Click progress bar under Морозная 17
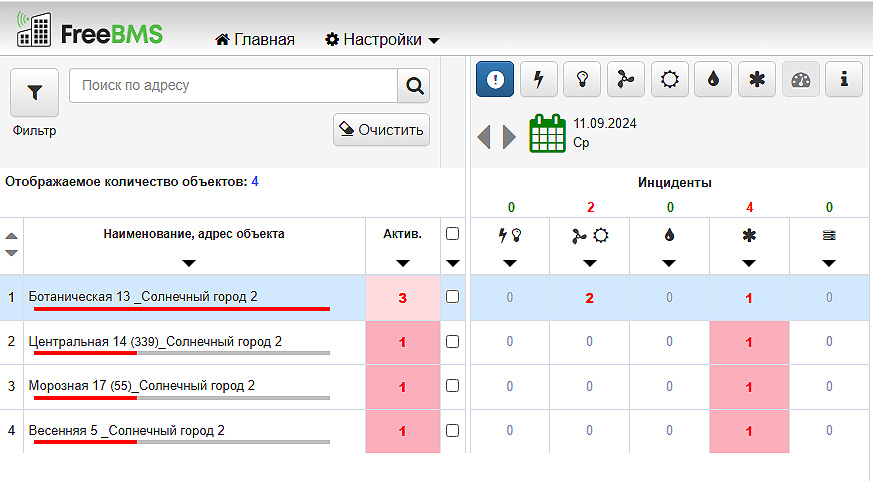This screenshot has width=873, height=481. tap(182, 397)
